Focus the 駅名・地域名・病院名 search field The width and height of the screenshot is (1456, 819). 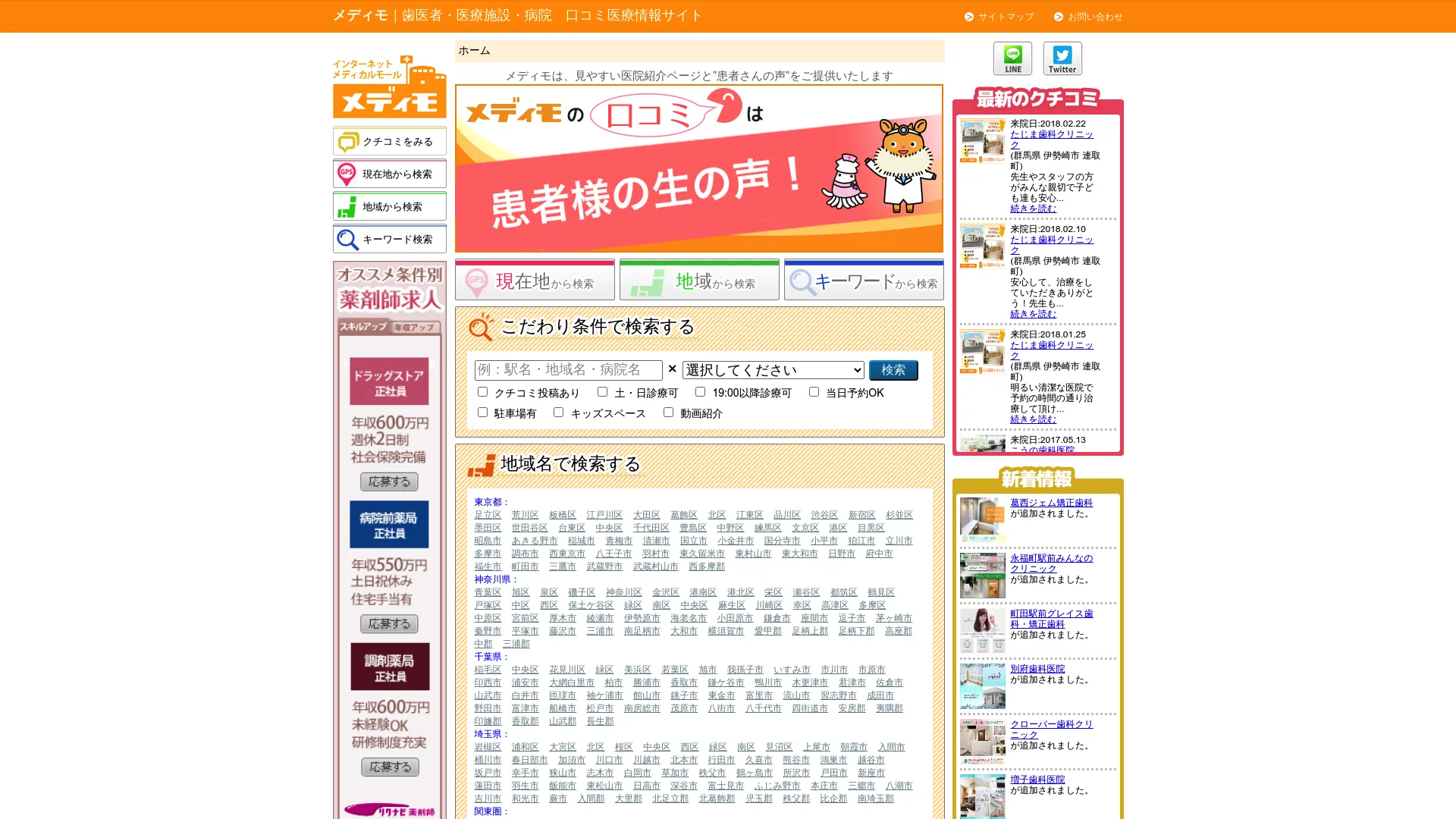(x=569, y=370)
